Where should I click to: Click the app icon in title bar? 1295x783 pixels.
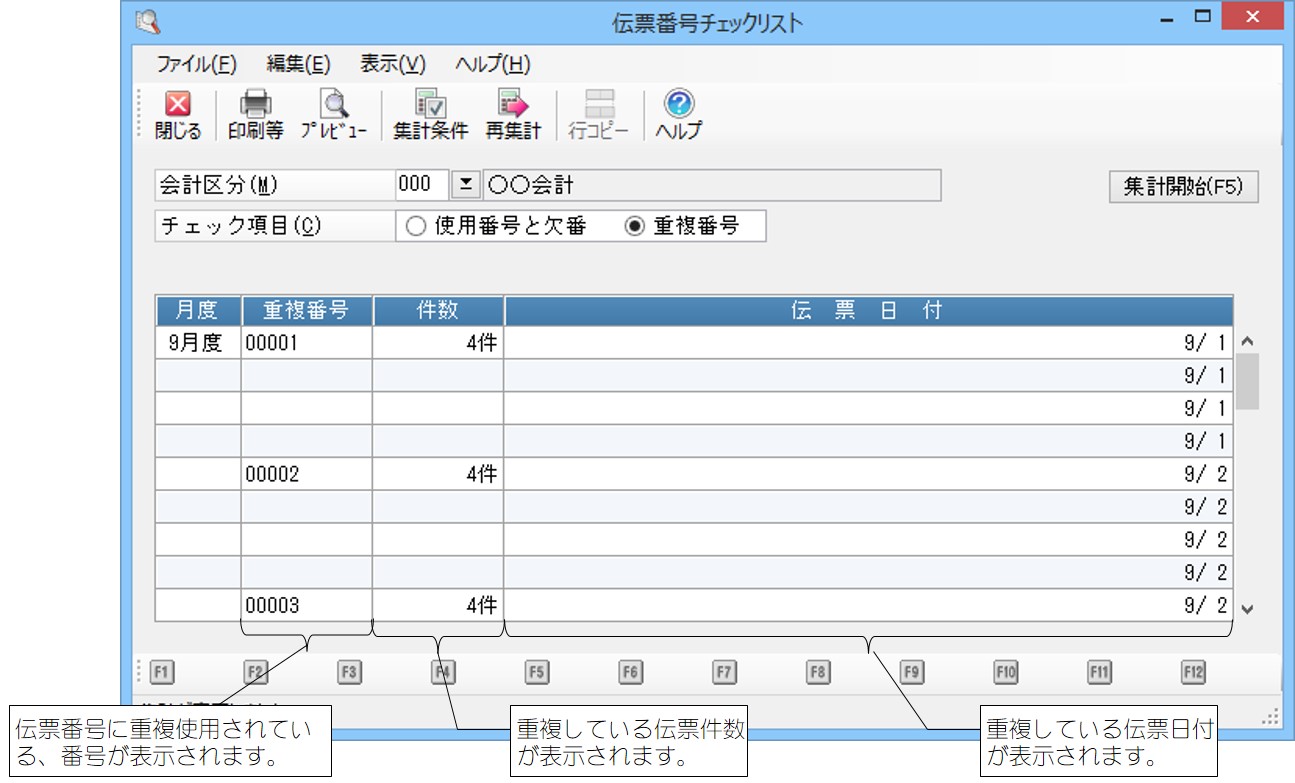coord(147,22)
